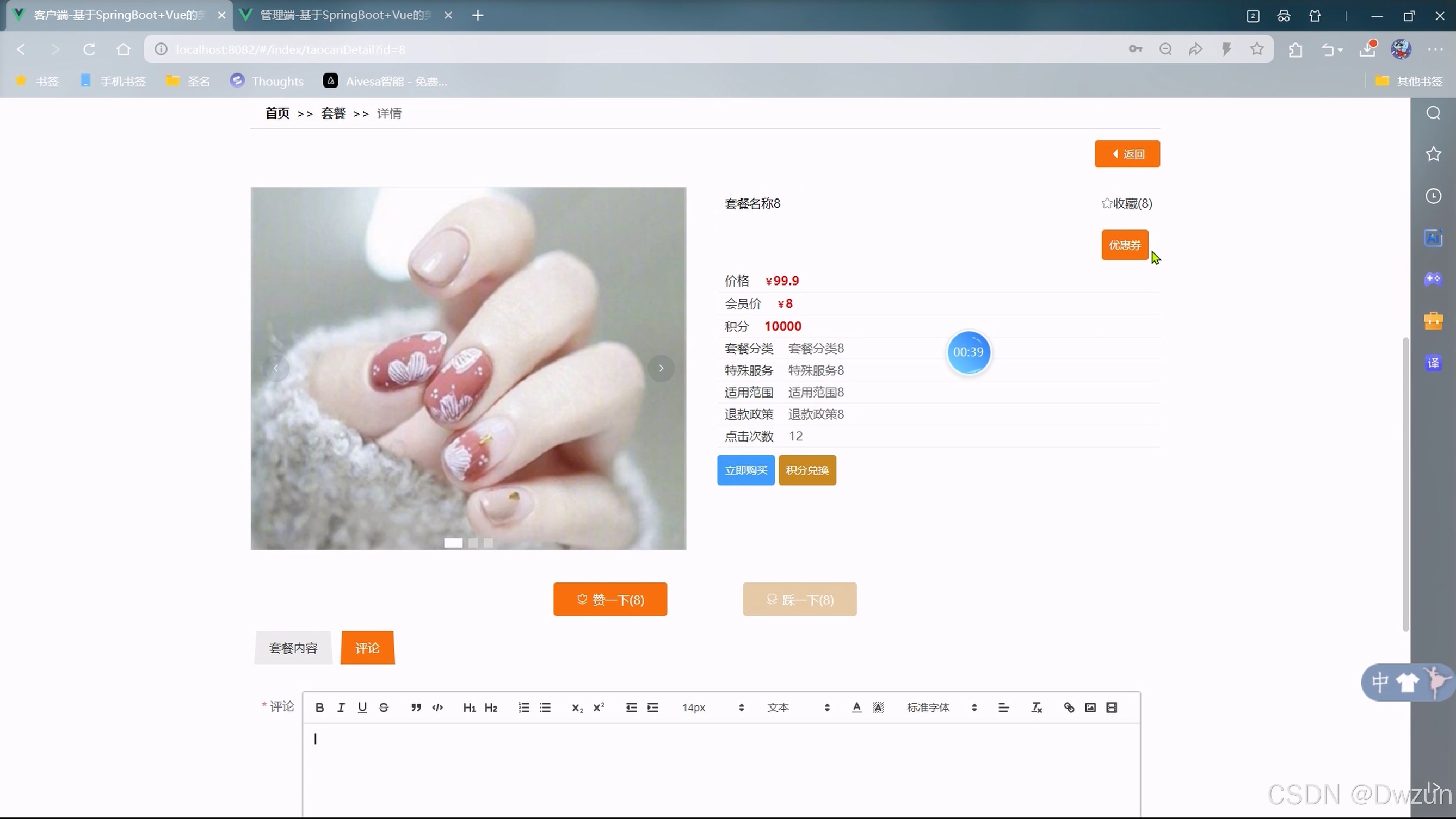Screen dimensions: 1456x819
Task: Open the text color picker
Action: coord(856,708)
